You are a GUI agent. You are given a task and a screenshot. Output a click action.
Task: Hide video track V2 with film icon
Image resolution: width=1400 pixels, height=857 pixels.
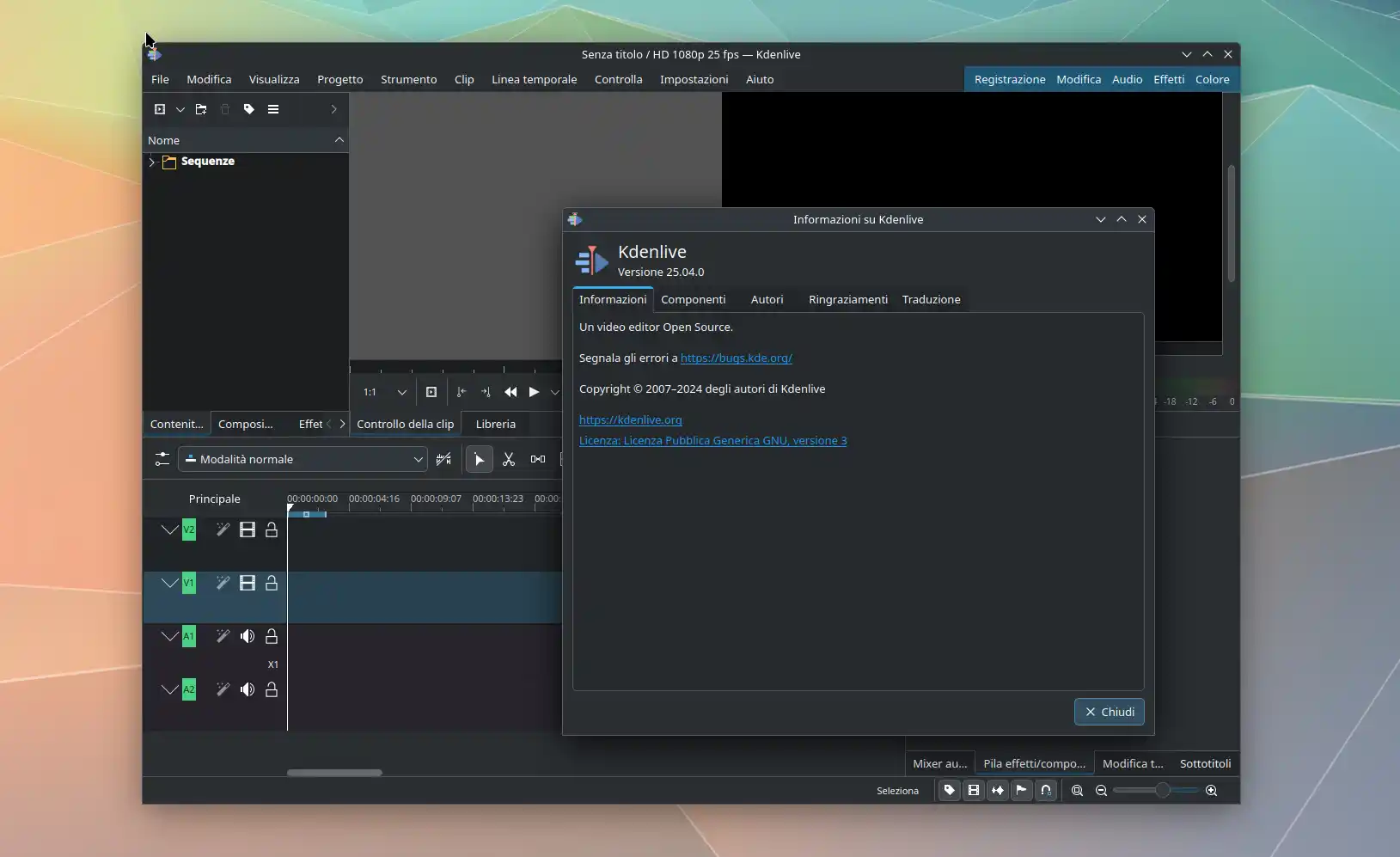[248, 530]
